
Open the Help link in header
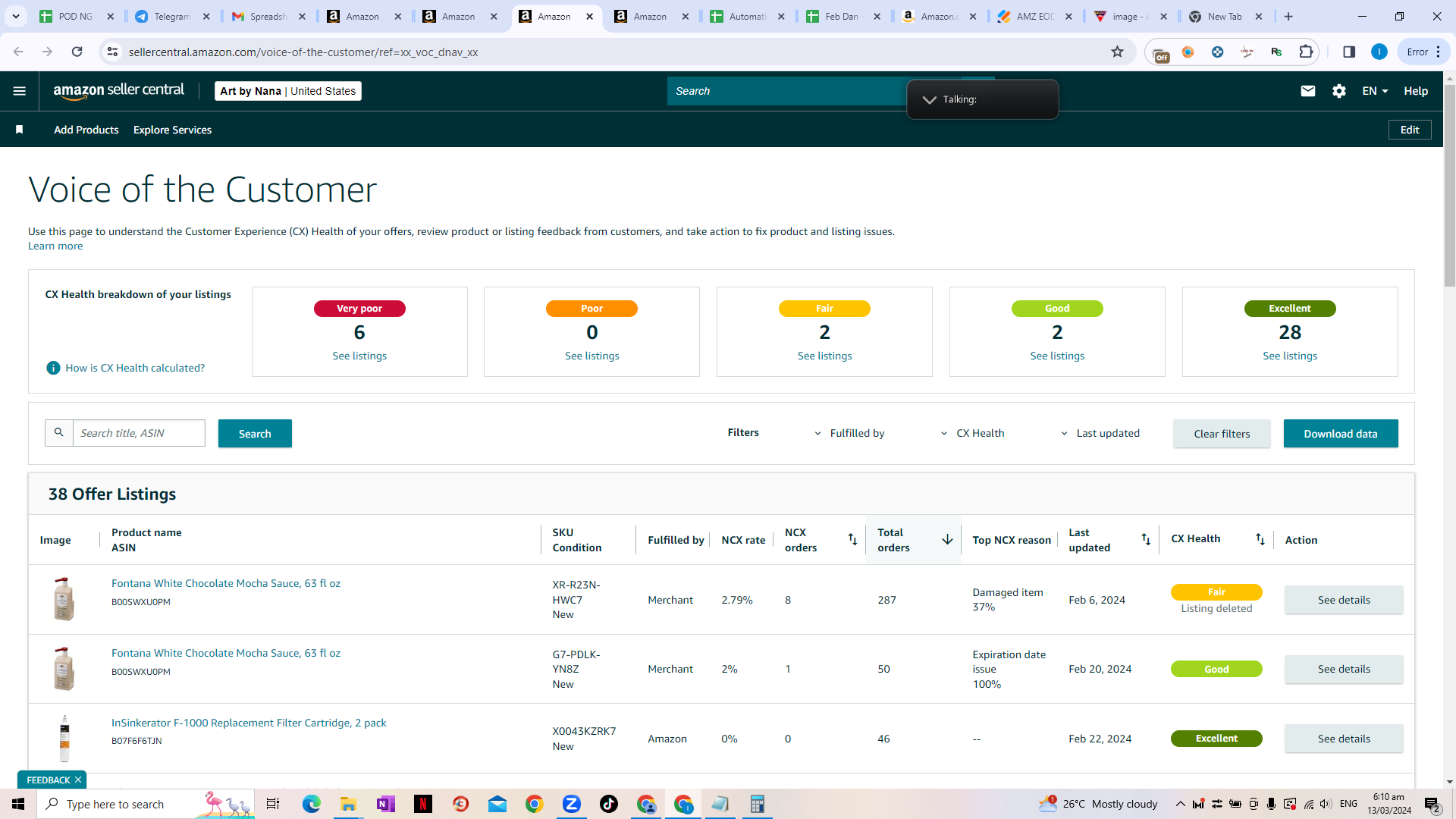coord(1416,91)
